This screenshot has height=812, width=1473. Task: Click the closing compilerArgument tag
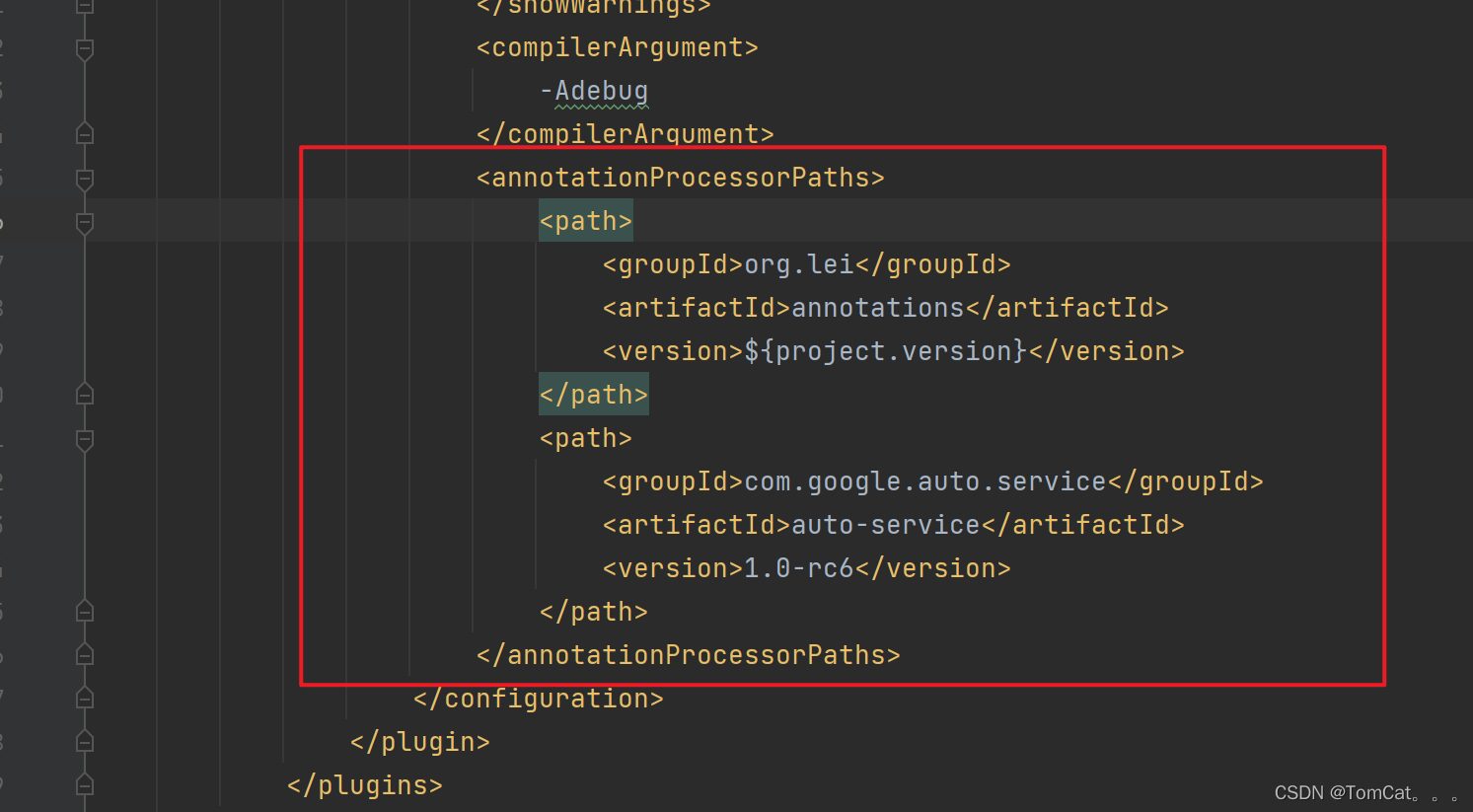coord(626,134)
